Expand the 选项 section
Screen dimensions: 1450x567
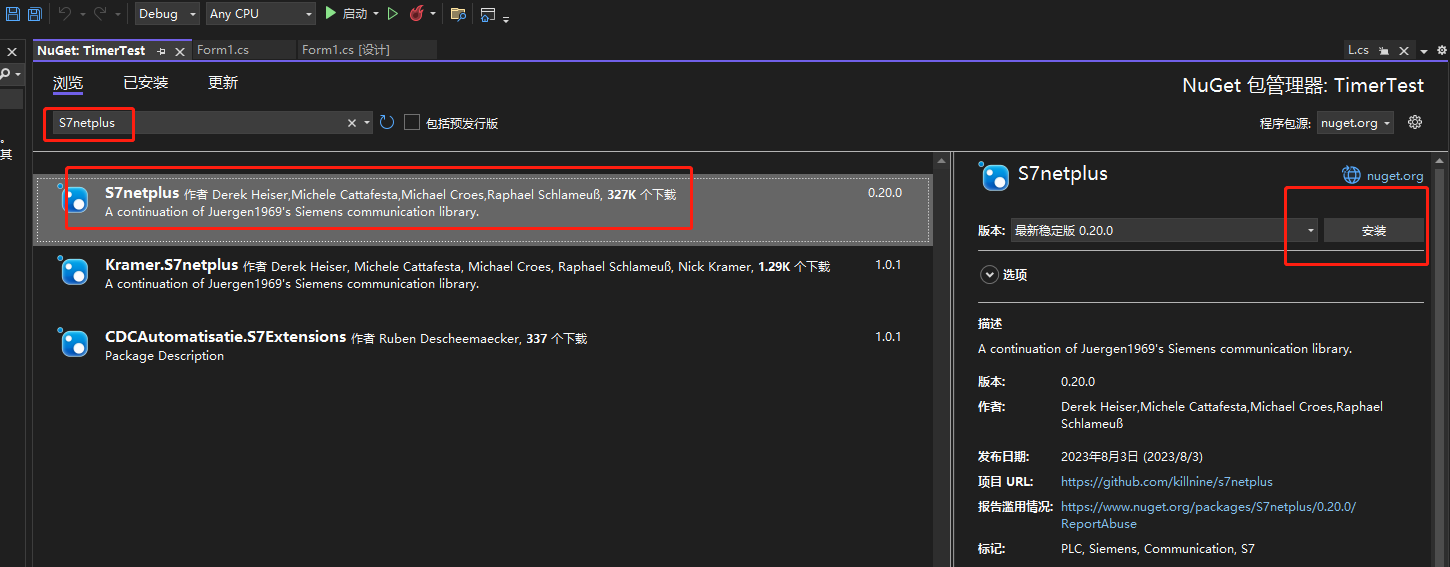point(990,274)
